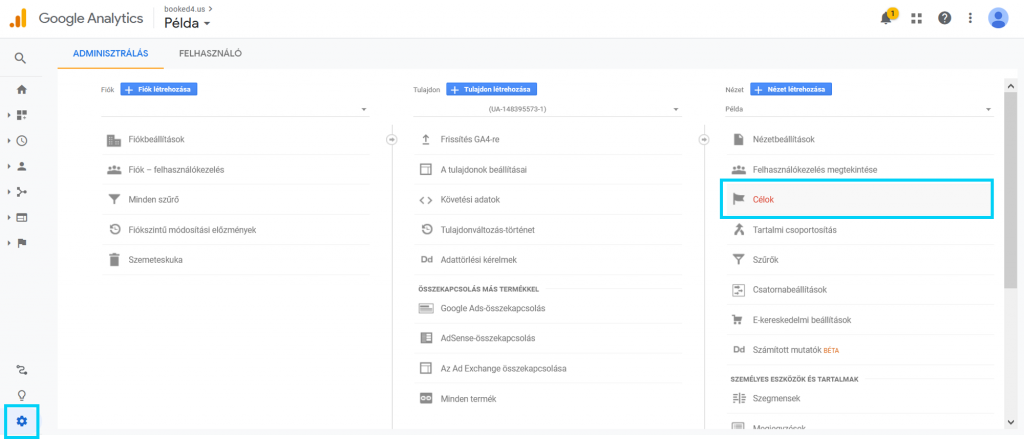Open the Fiók account dropdown
This screenshot has height=439, width=1024.
pos(235,109)
